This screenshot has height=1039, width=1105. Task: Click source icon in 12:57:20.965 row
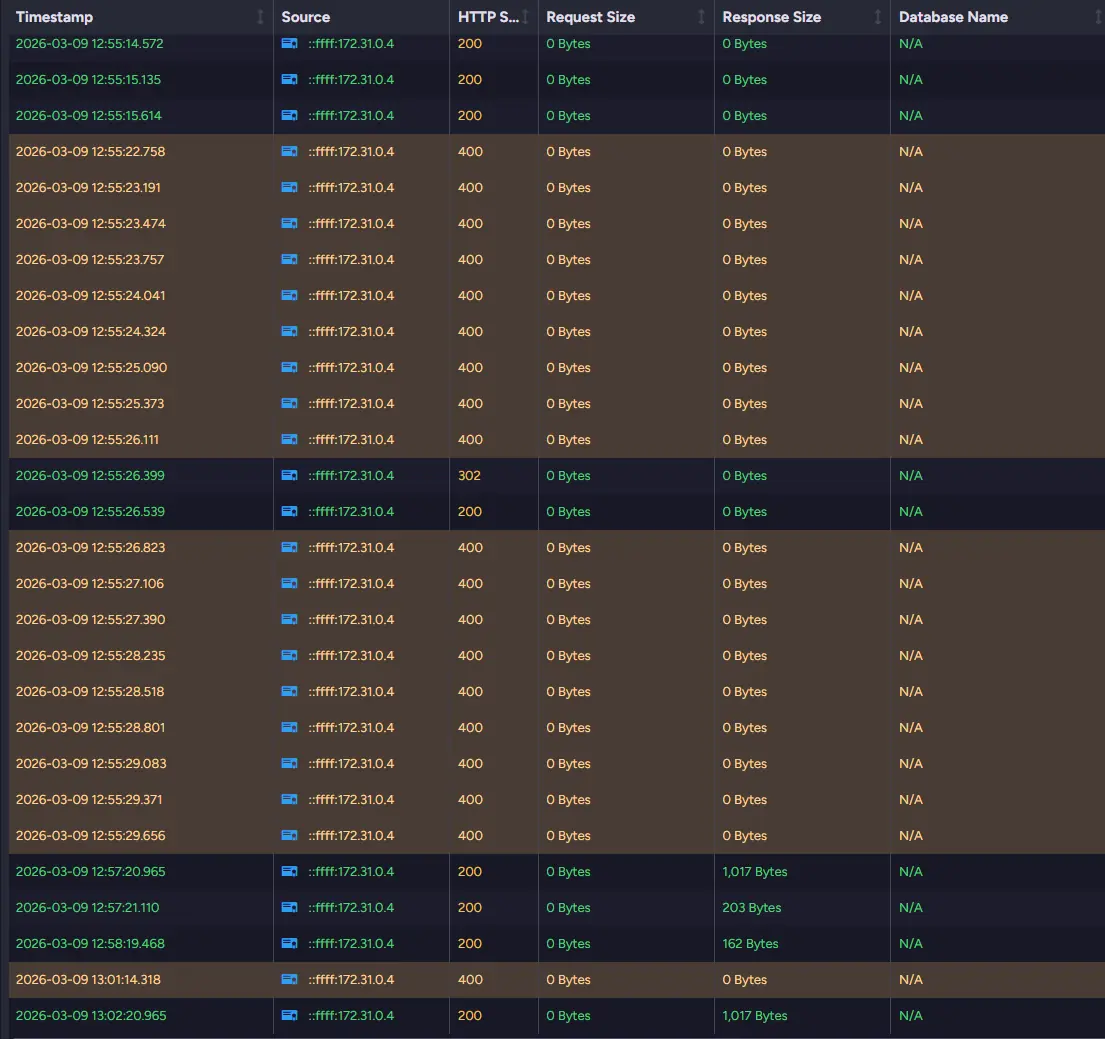point(290,872)
